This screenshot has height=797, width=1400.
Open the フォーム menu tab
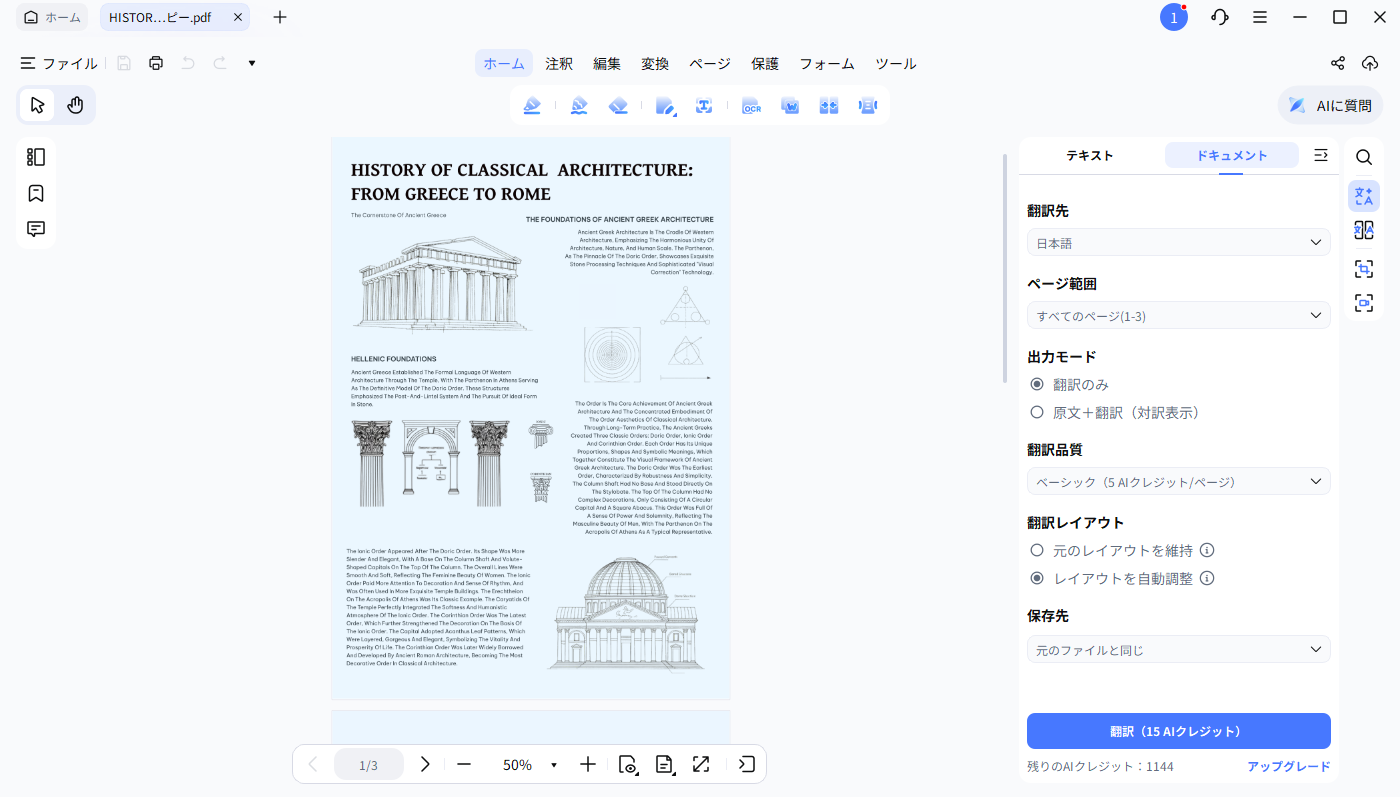[827, 63]
